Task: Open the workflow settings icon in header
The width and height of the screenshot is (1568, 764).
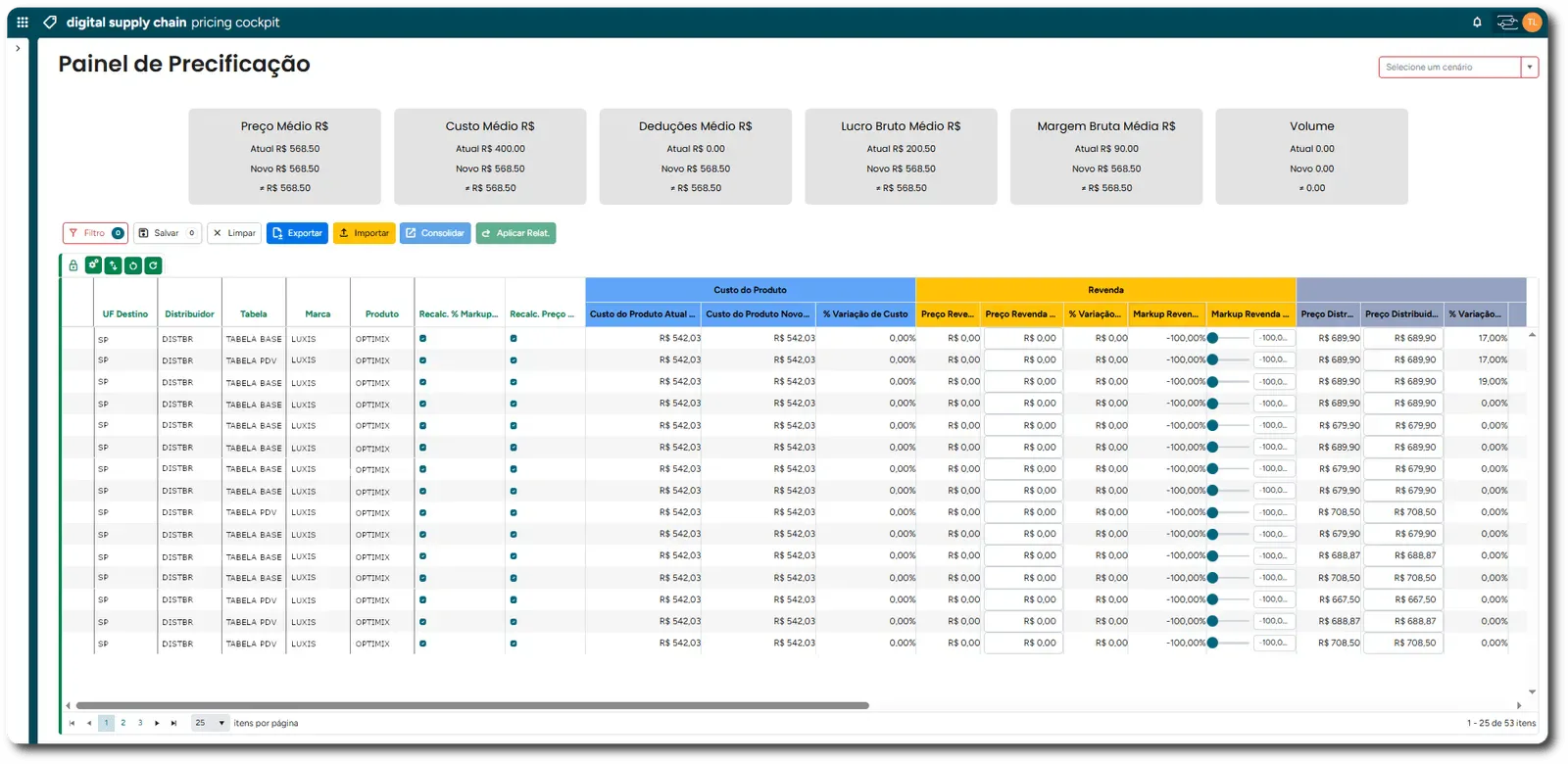Action: click(1506, 22)
